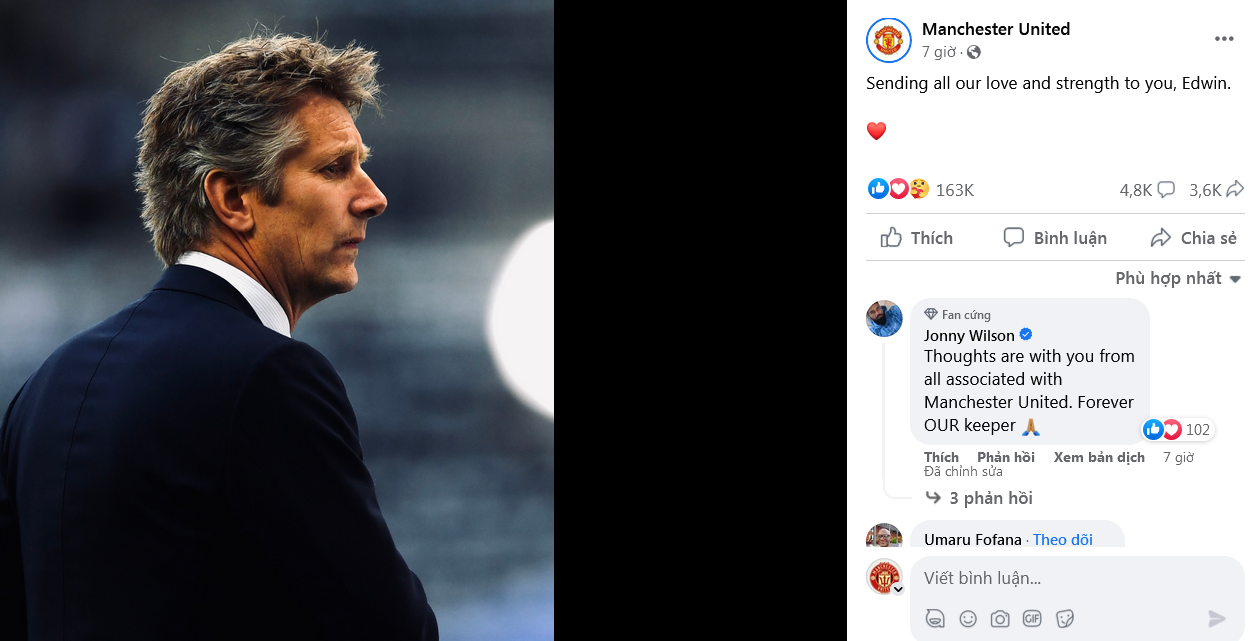The image size is (1254, 641).
Task: Add a sticker via the sticker icon
Action: (1063, 619)
